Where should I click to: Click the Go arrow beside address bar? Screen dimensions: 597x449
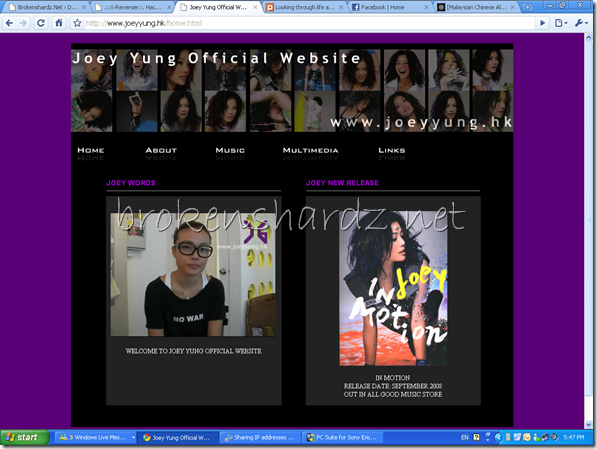point(542,23)
